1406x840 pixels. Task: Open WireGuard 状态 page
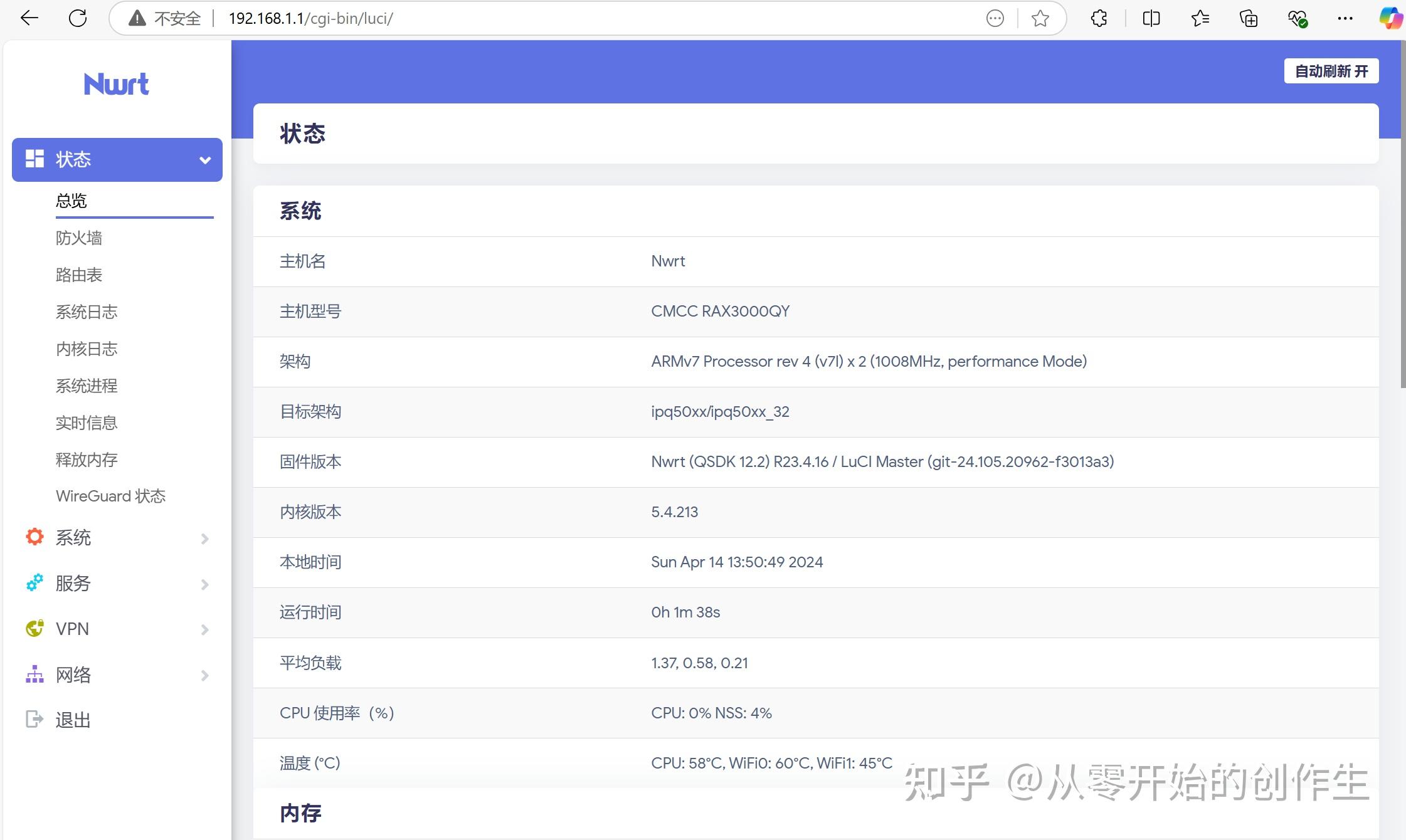(x=110, y=496)
